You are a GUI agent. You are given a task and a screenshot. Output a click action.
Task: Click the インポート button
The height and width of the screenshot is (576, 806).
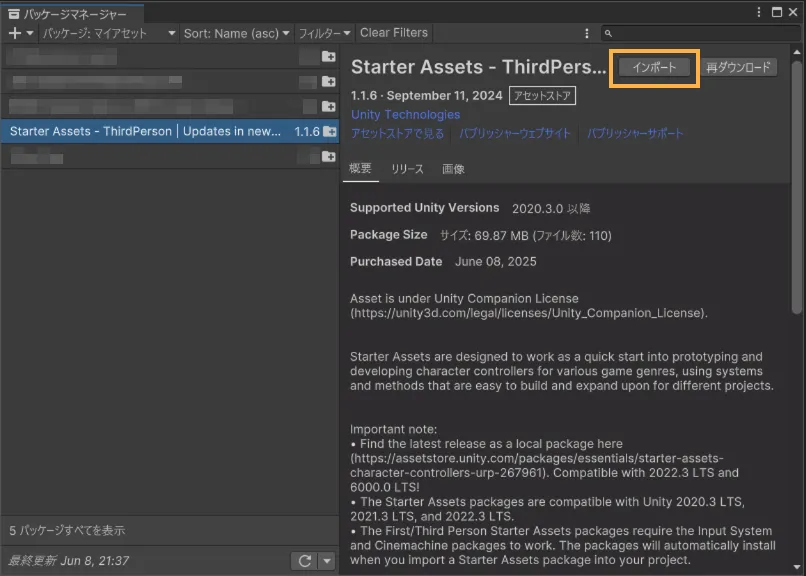point(654,67)
